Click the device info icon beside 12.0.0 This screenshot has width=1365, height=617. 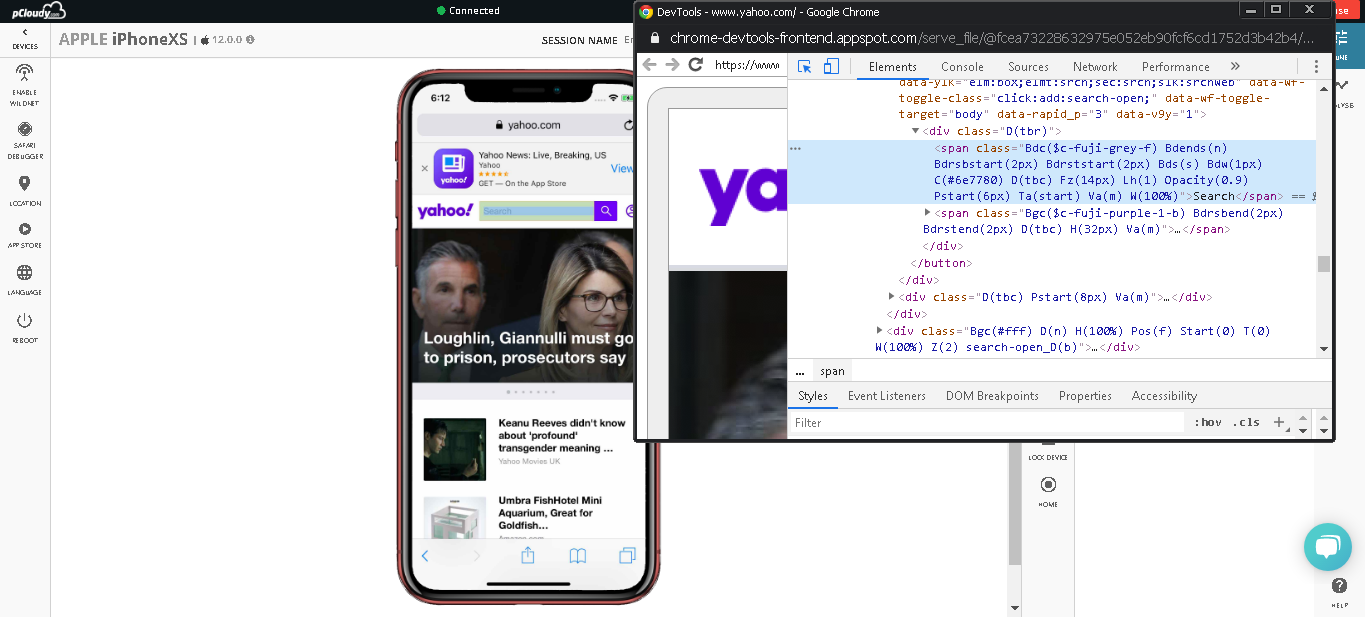click(x=250, y=40)
